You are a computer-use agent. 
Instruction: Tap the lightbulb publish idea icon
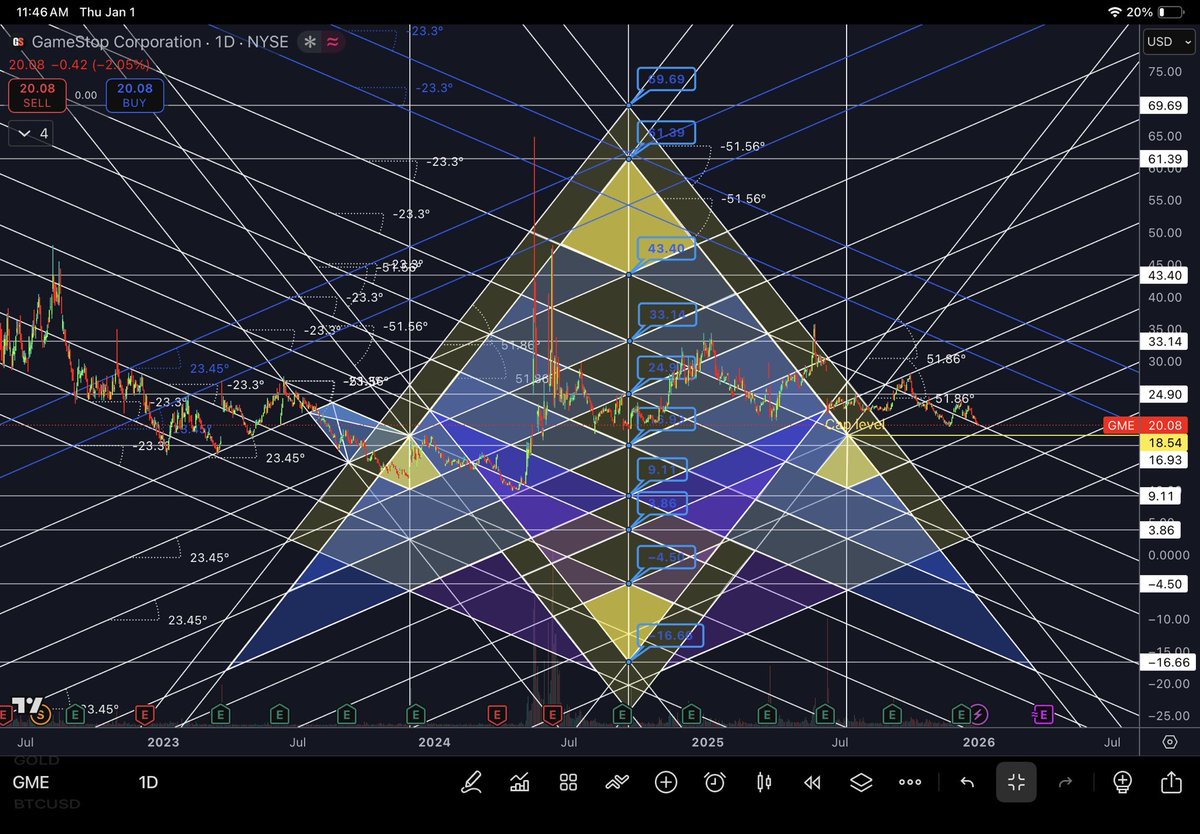click(x=1122, y=782)
